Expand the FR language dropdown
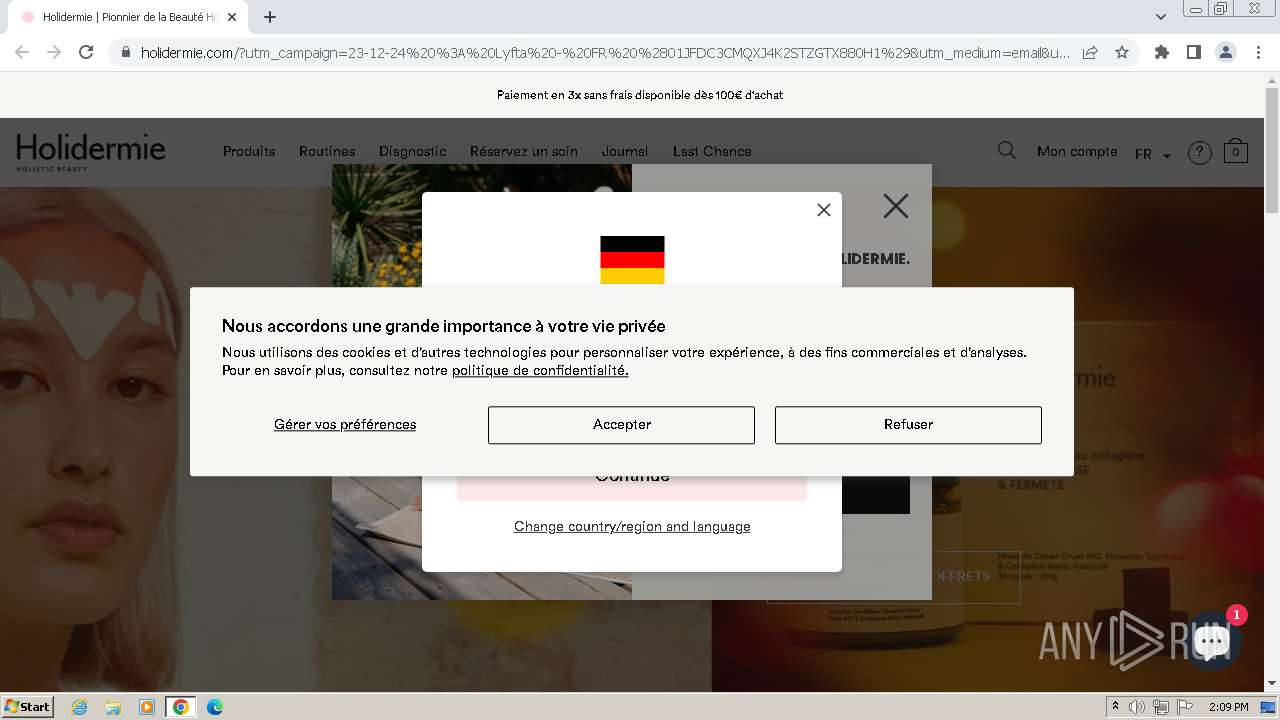 (1152, 154)
